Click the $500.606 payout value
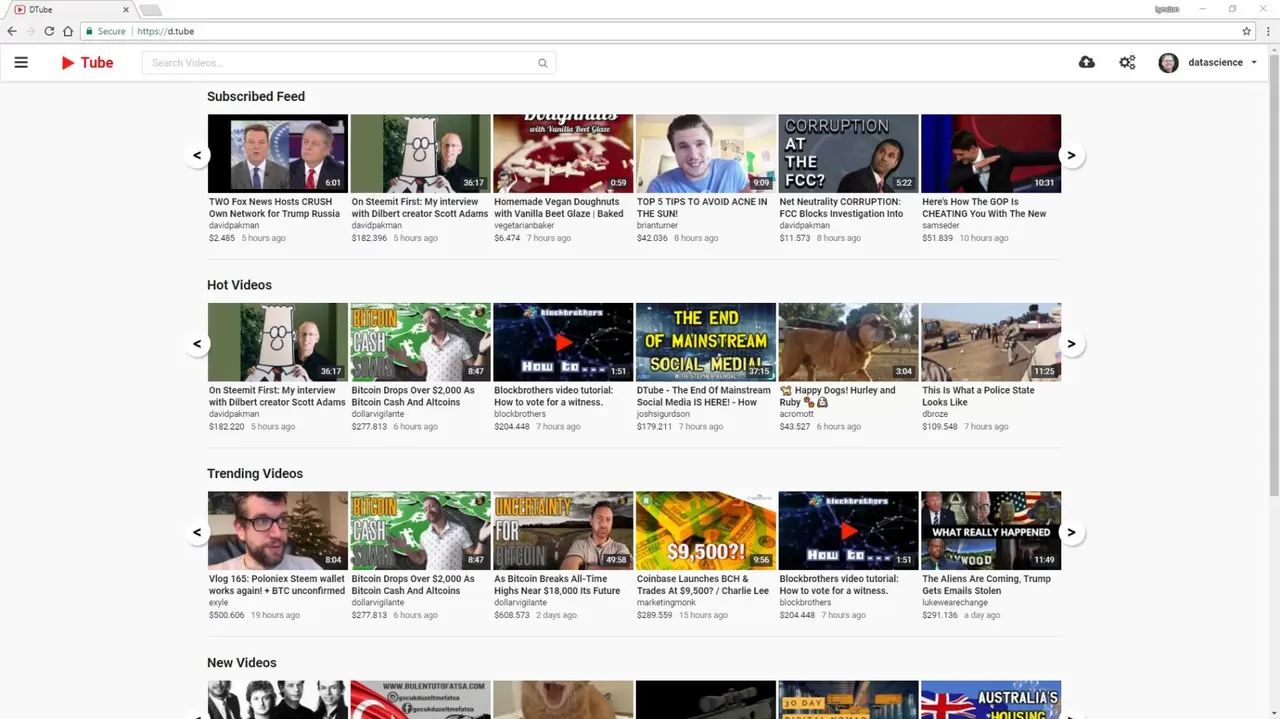 point(227,615)
